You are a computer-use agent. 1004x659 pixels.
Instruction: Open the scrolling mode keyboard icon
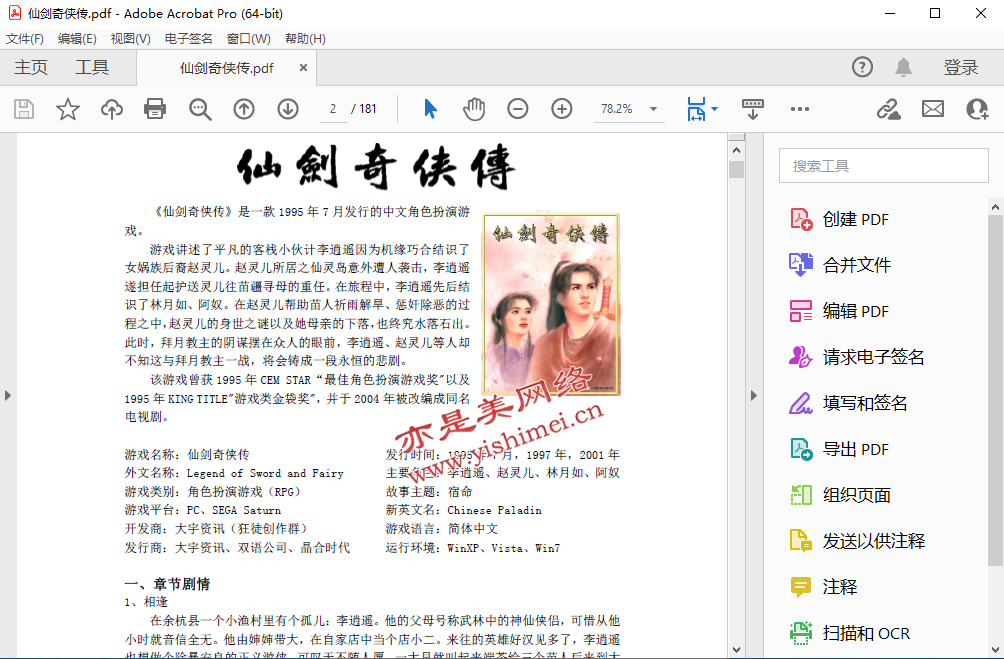coord(752,109)
